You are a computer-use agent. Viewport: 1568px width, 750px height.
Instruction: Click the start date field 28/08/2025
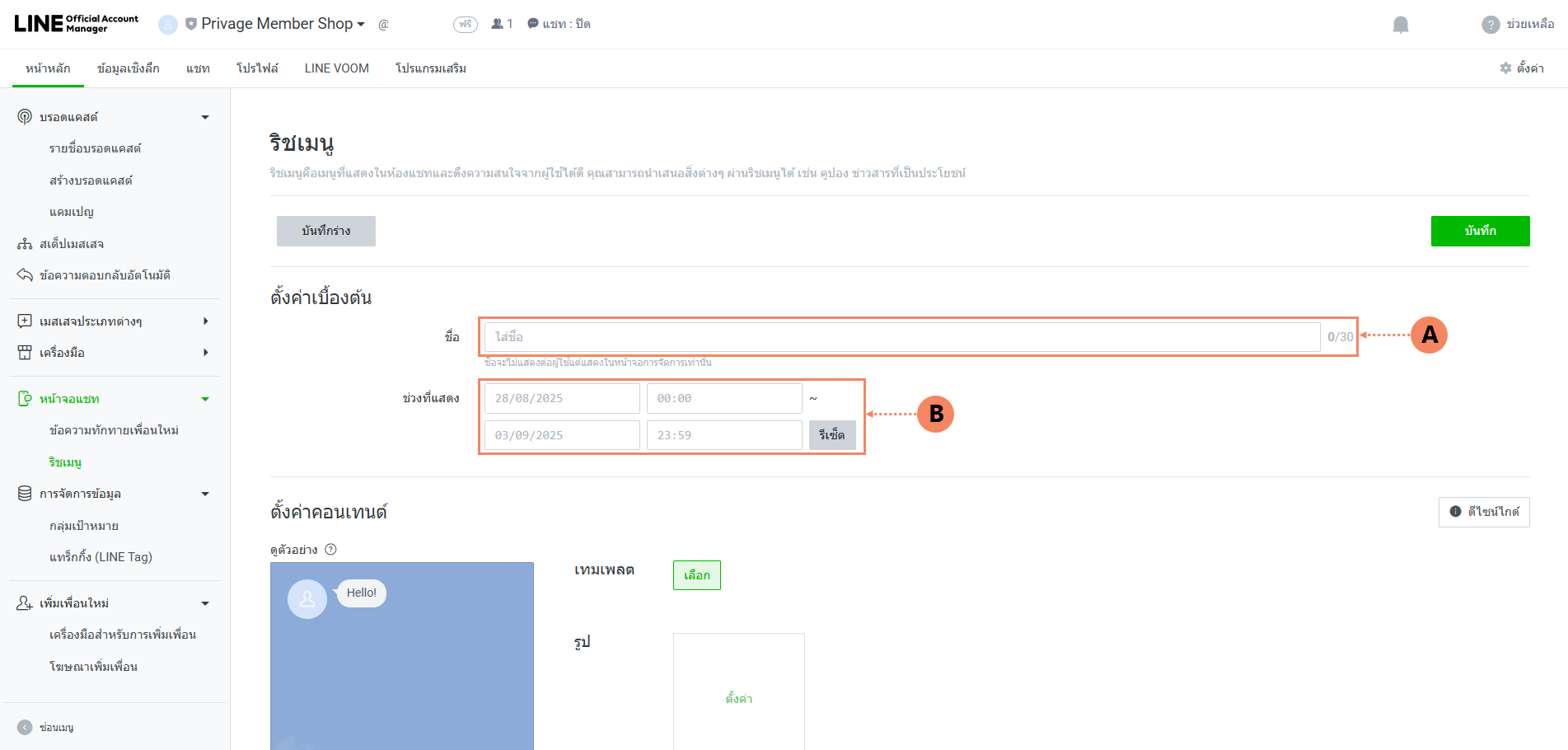[561, 398]
